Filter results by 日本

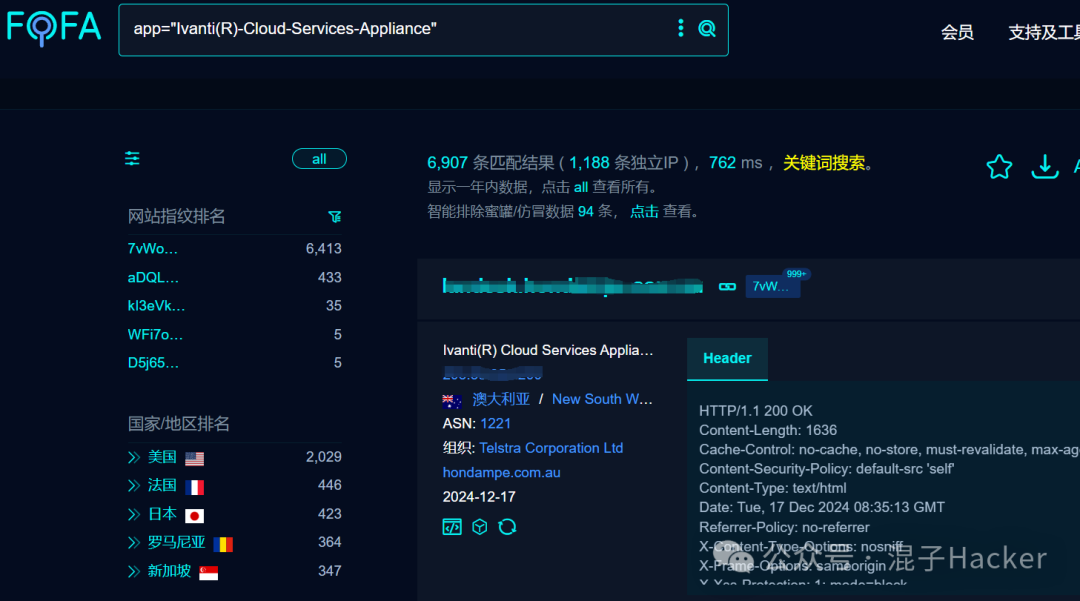click(162, 515)
